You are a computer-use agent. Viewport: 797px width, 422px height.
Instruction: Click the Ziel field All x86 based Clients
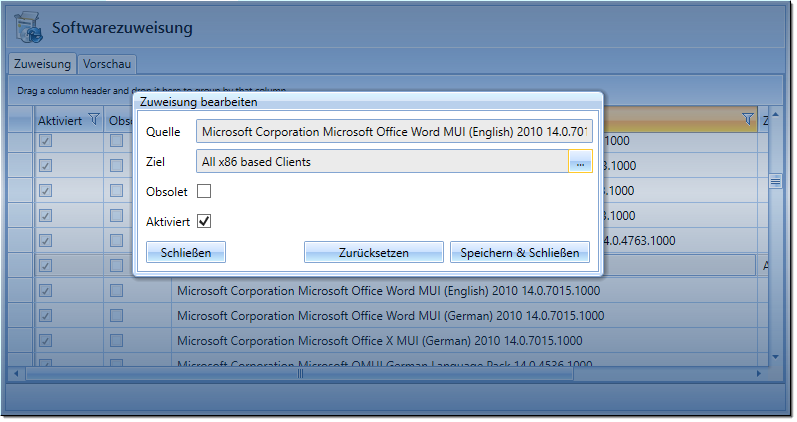(x=382, y=162)
